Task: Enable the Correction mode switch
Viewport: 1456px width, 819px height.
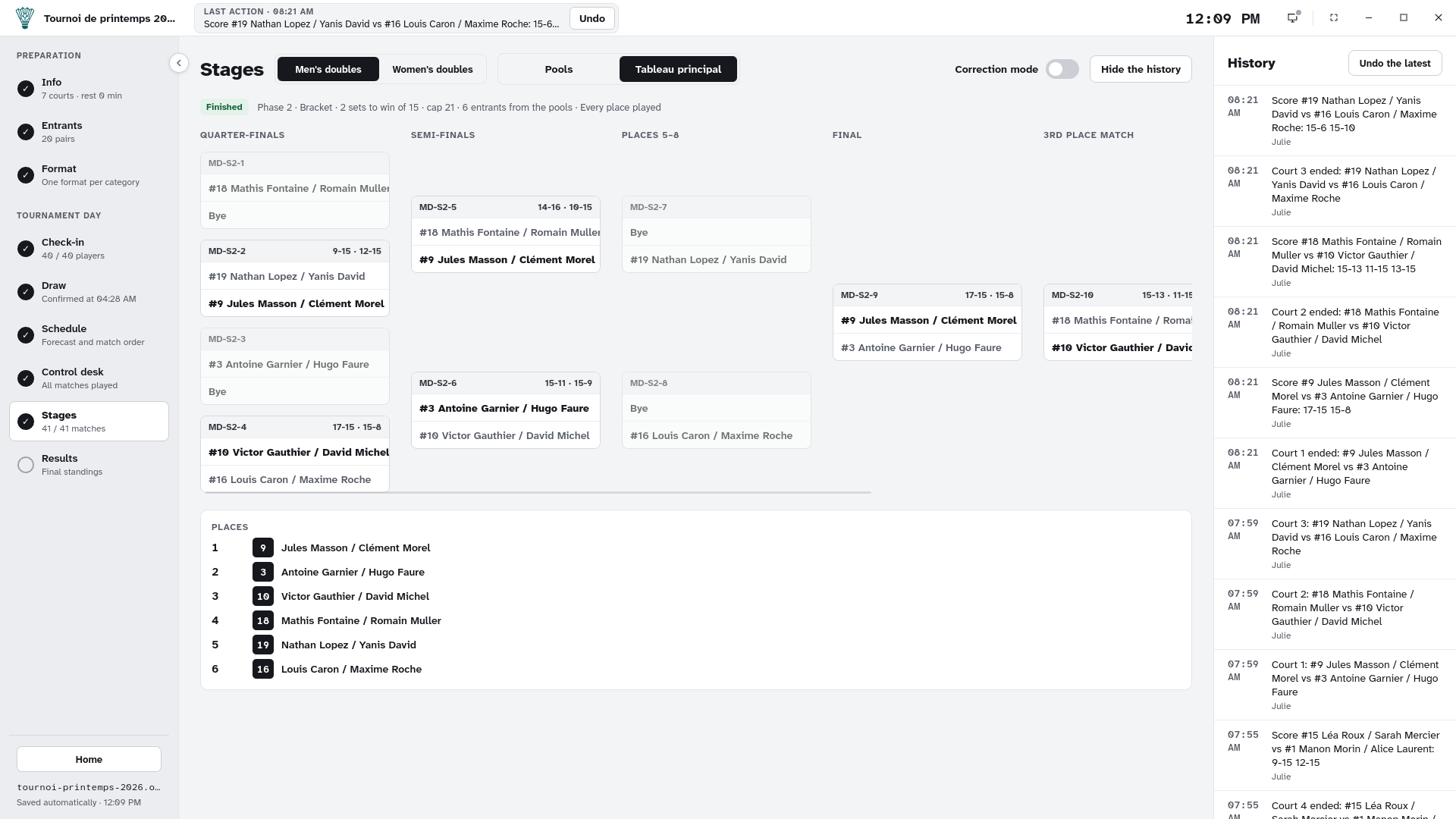Action: (x=1062, y=69)
